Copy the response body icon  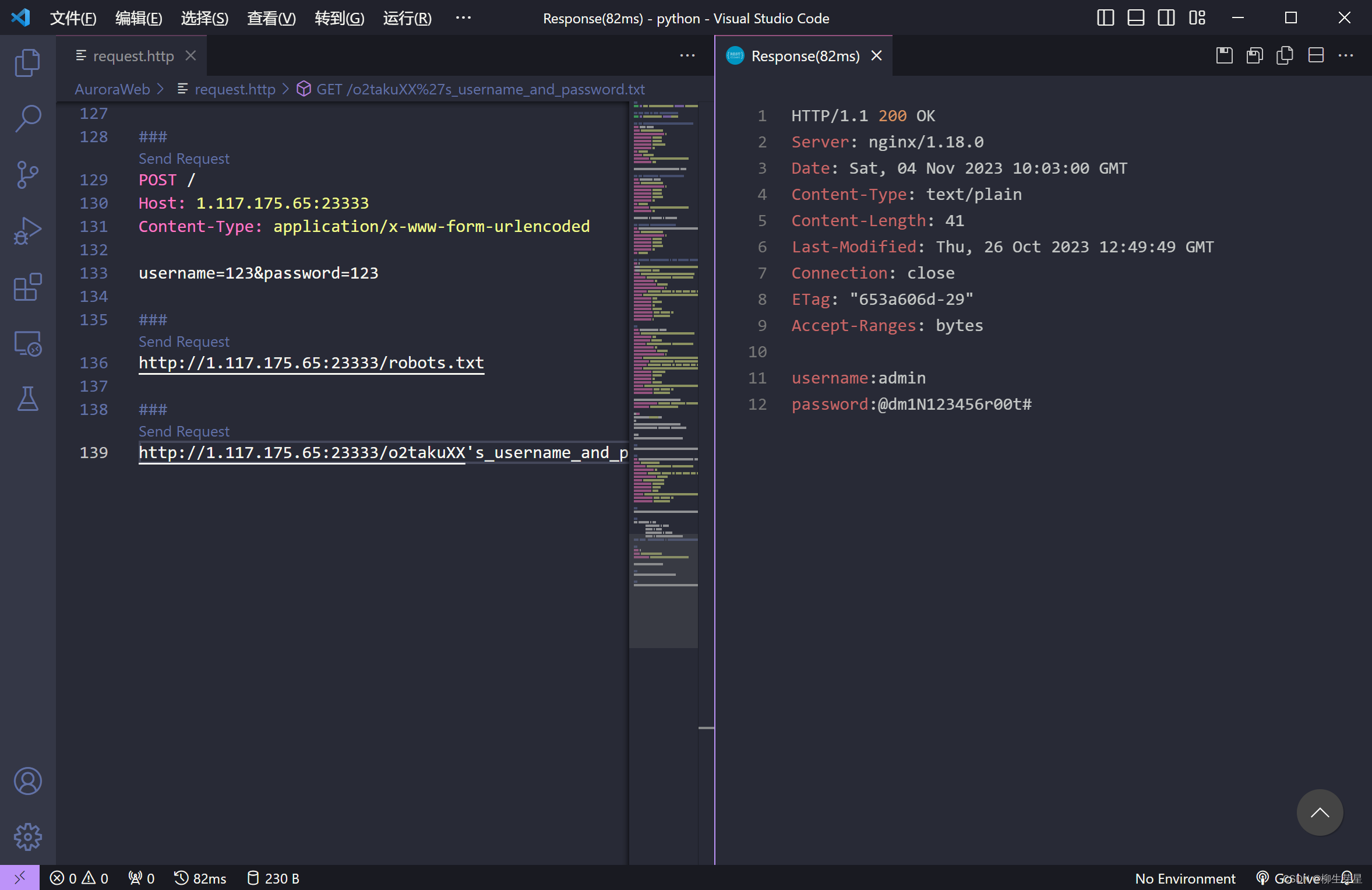coord(1285,56)
